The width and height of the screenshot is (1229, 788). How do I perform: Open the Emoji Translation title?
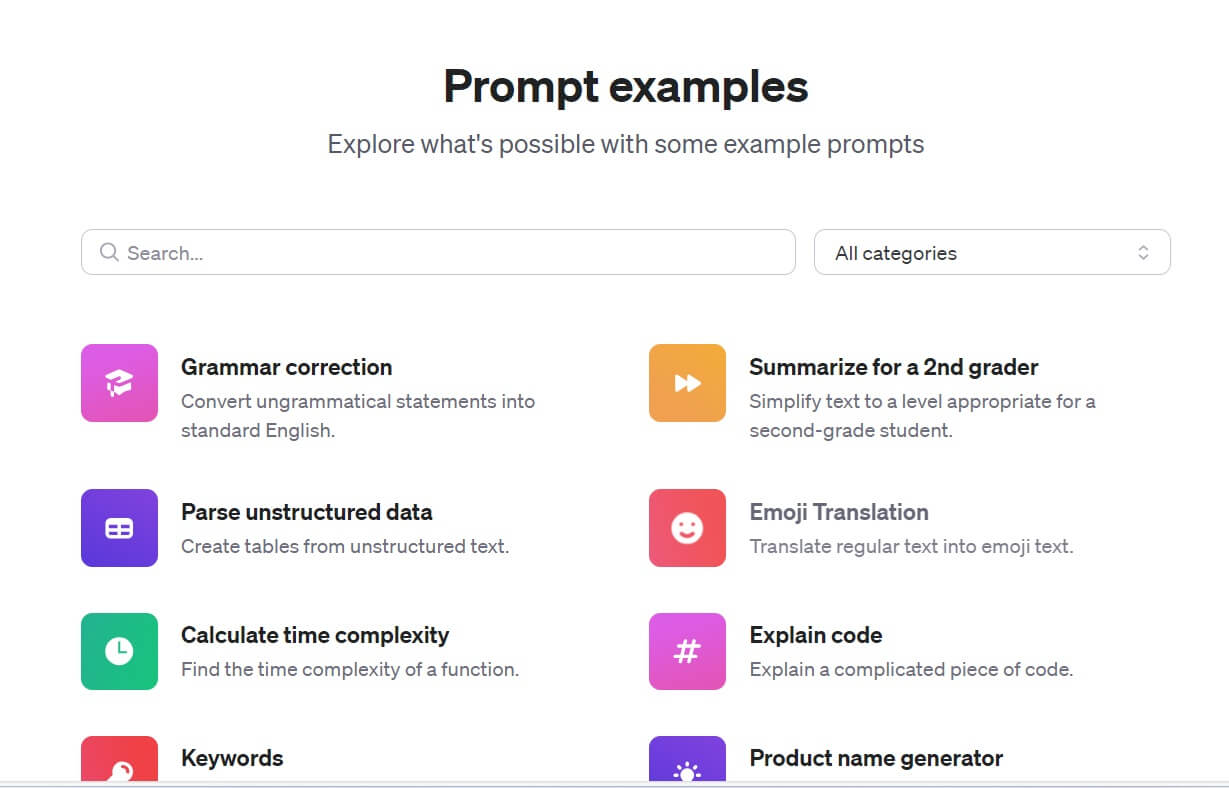click(x=839, y=512)
